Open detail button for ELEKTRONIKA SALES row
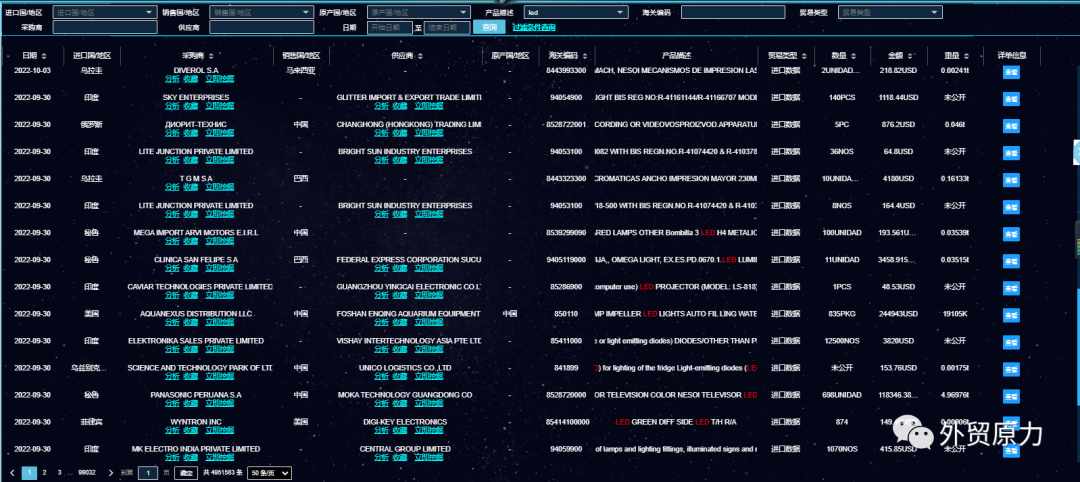The height and width of the screenshot is (482, 1080). (x=1011, y=343)
